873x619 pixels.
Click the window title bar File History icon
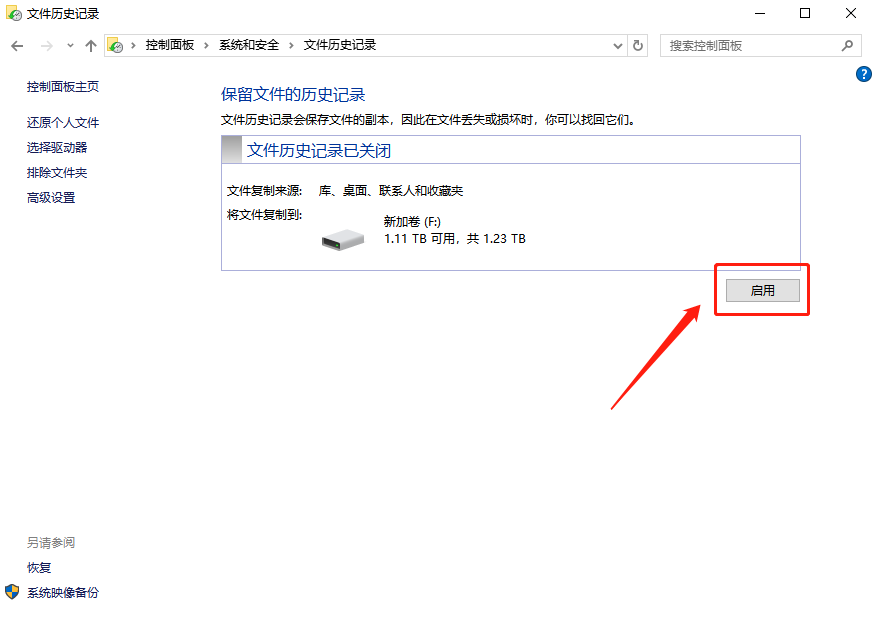pos(14,13)
